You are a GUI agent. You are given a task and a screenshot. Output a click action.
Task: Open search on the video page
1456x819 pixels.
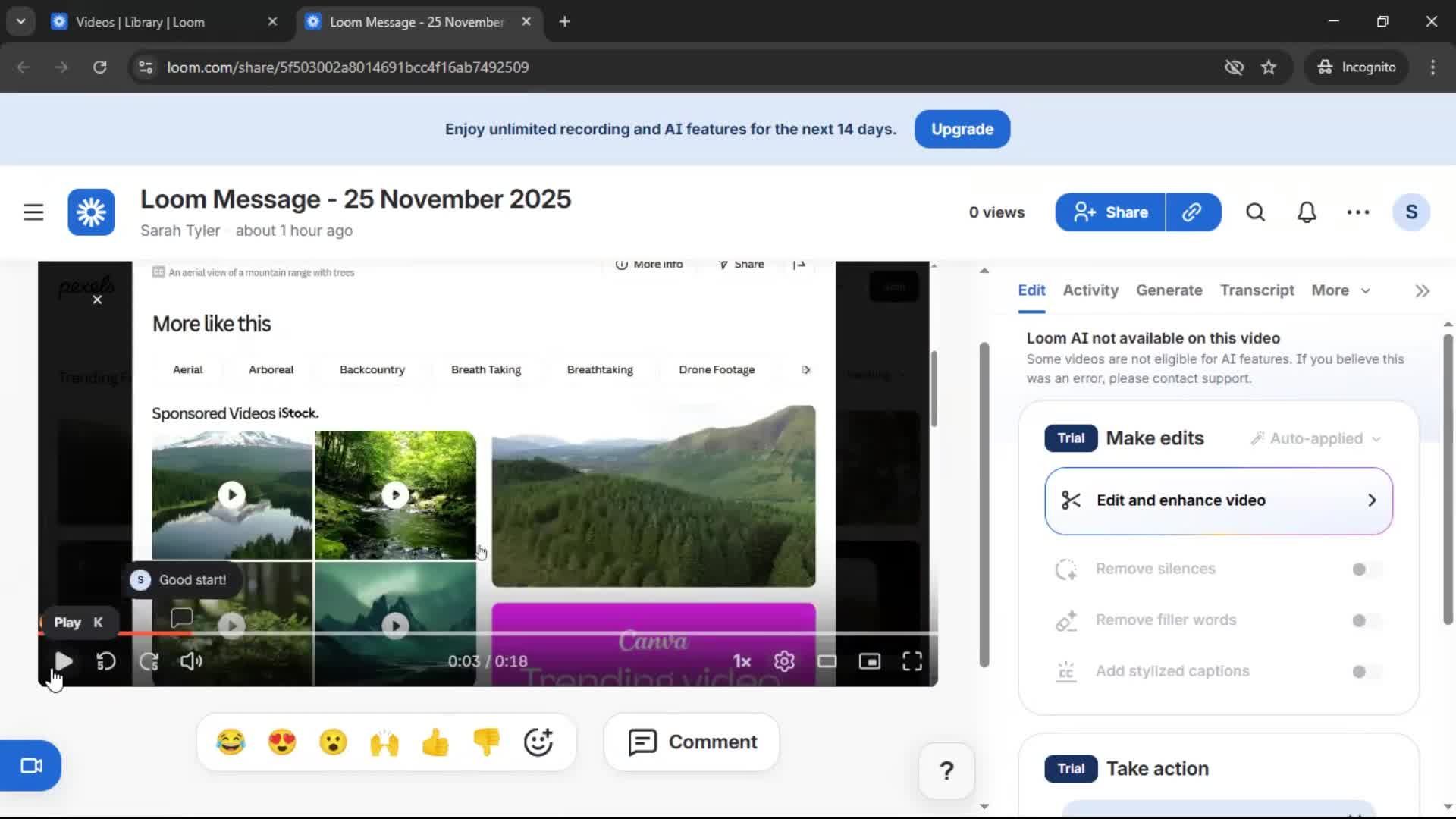click(x=1255, y=212)
